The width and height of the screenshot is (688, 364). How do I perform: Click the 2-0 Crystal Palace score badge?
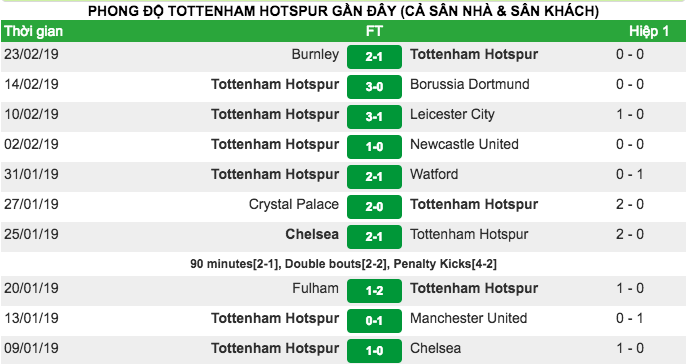[374, 207]
